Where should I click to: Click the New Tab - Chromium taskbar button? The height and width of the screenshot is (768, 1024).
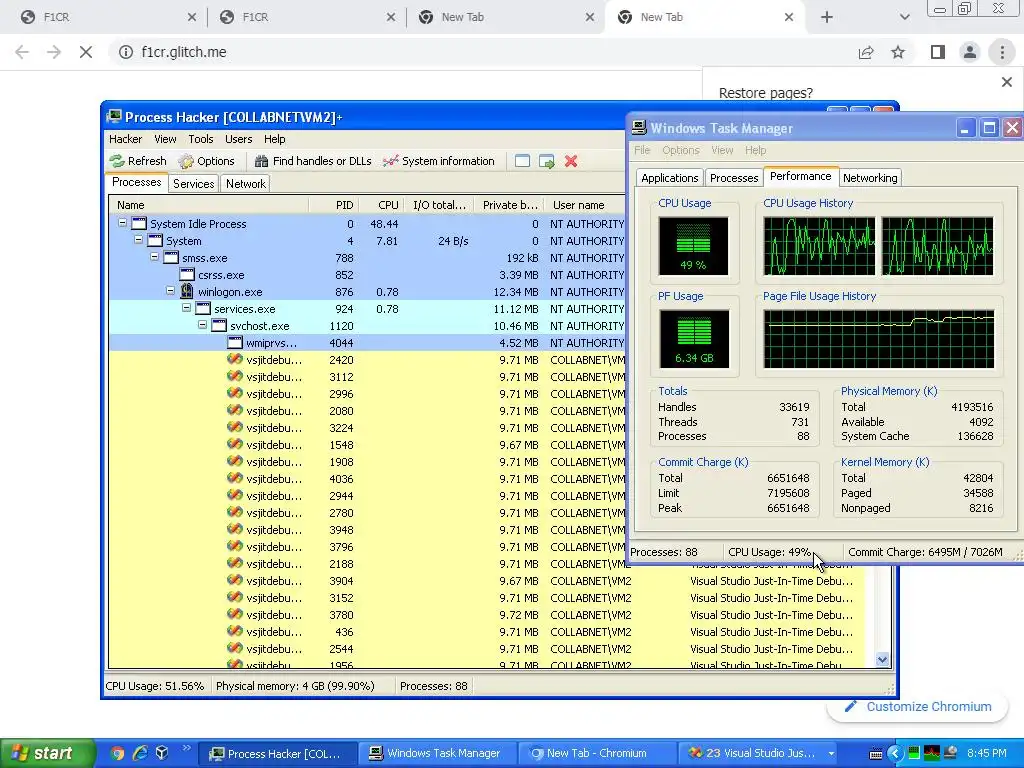(597, 754)
